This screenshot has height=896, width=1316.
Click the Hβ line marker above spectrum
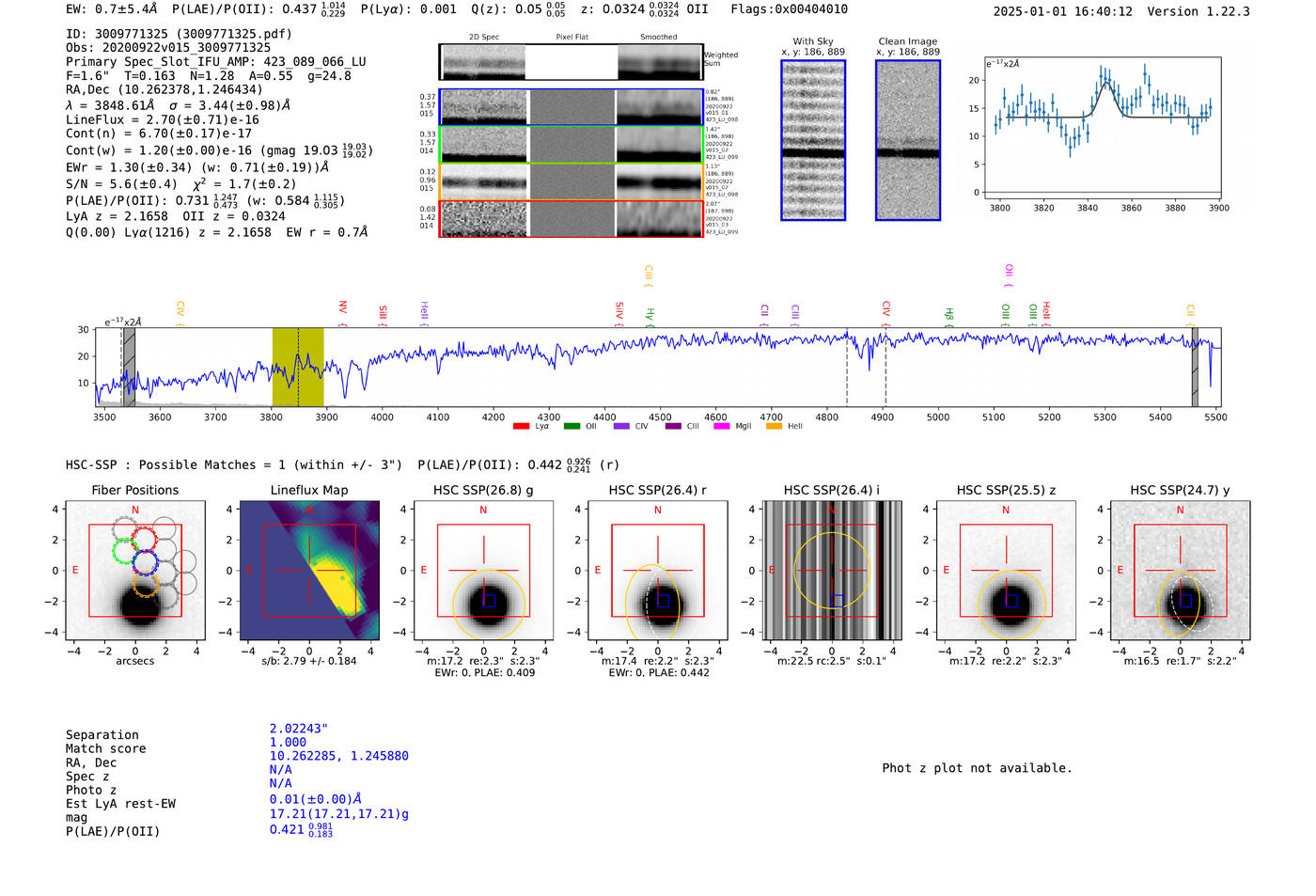point(949,317)
